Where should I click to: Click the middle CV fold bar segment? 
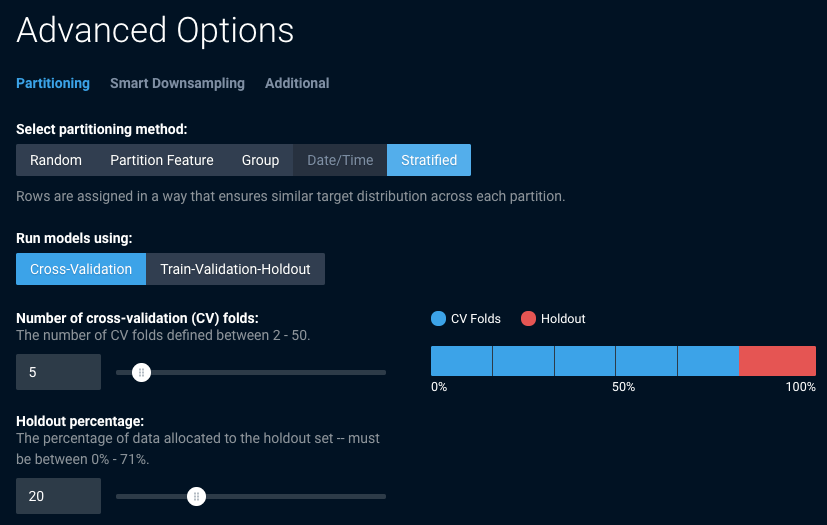click(585, 361)
